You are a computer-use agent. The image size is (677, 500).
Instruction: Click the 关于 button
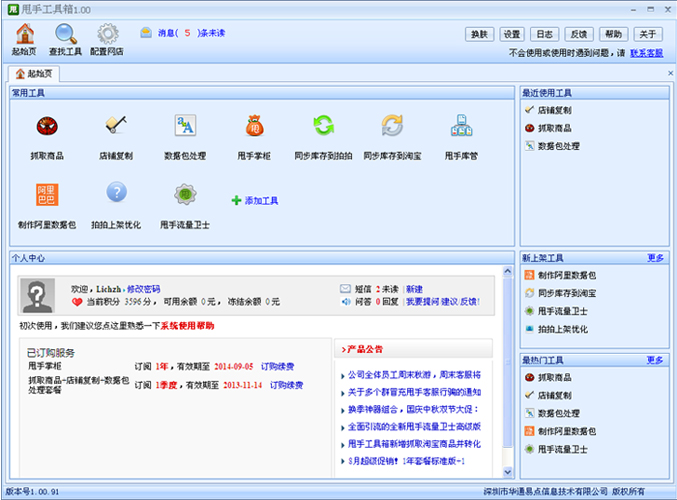[648, 34]
